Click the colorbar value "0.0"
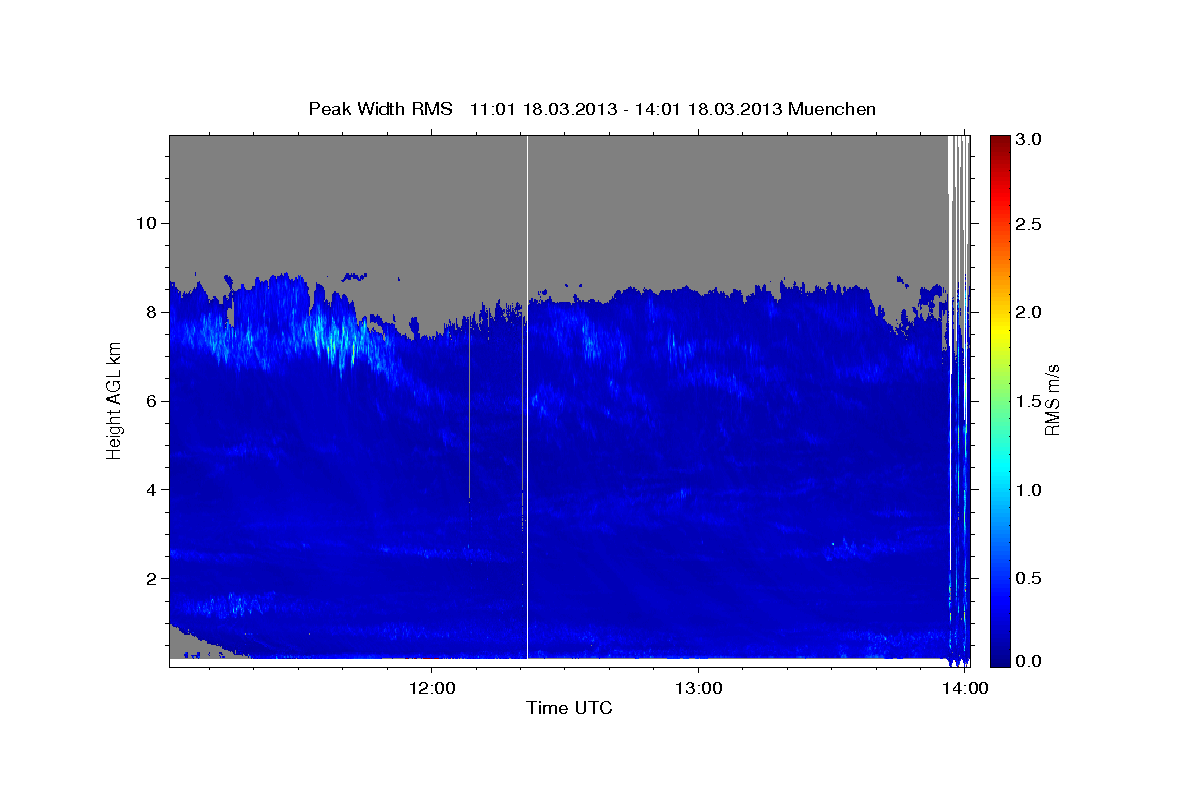This screenshot has width=1200, height=800. 1030,661
